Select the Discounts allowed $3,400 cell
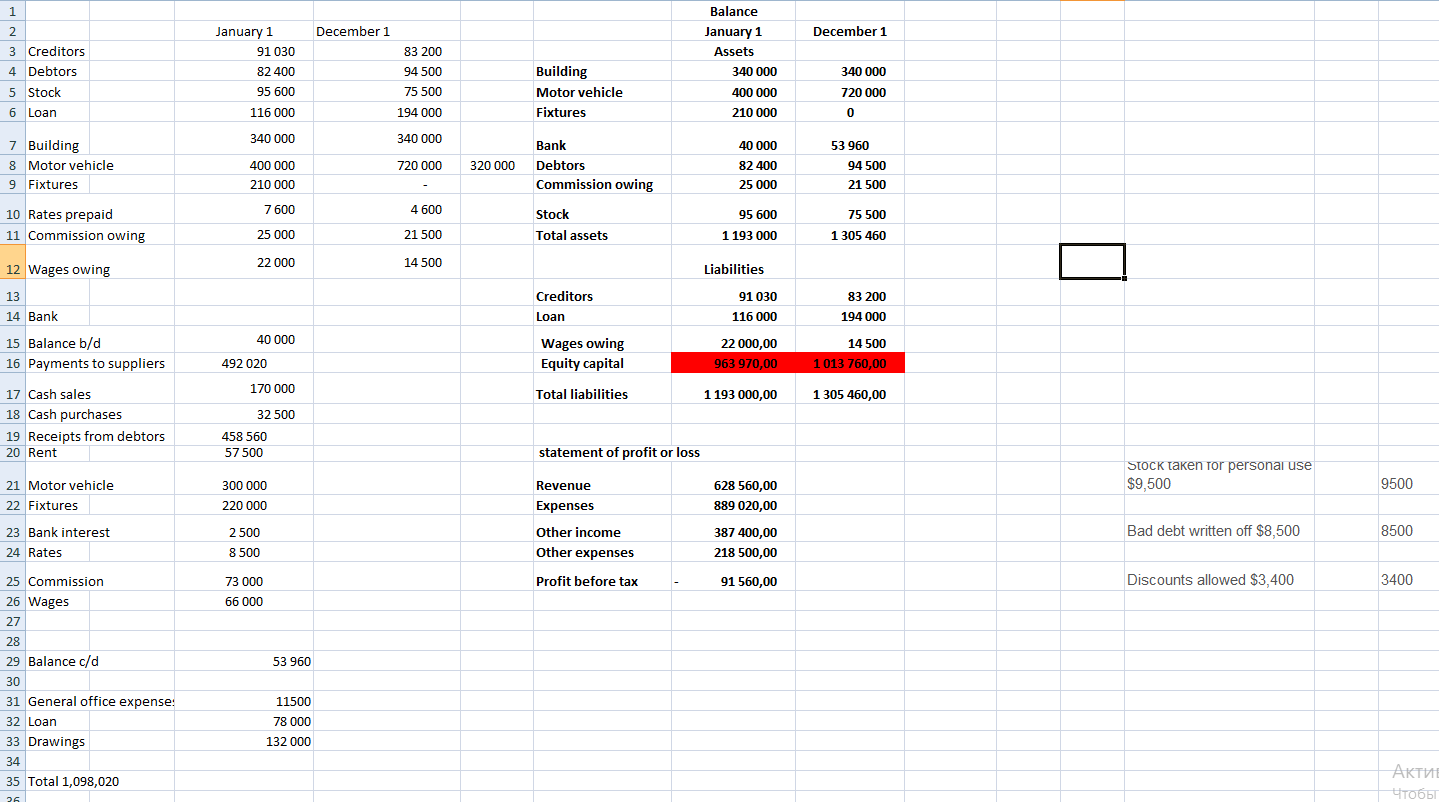 (x=1210, y=579)
